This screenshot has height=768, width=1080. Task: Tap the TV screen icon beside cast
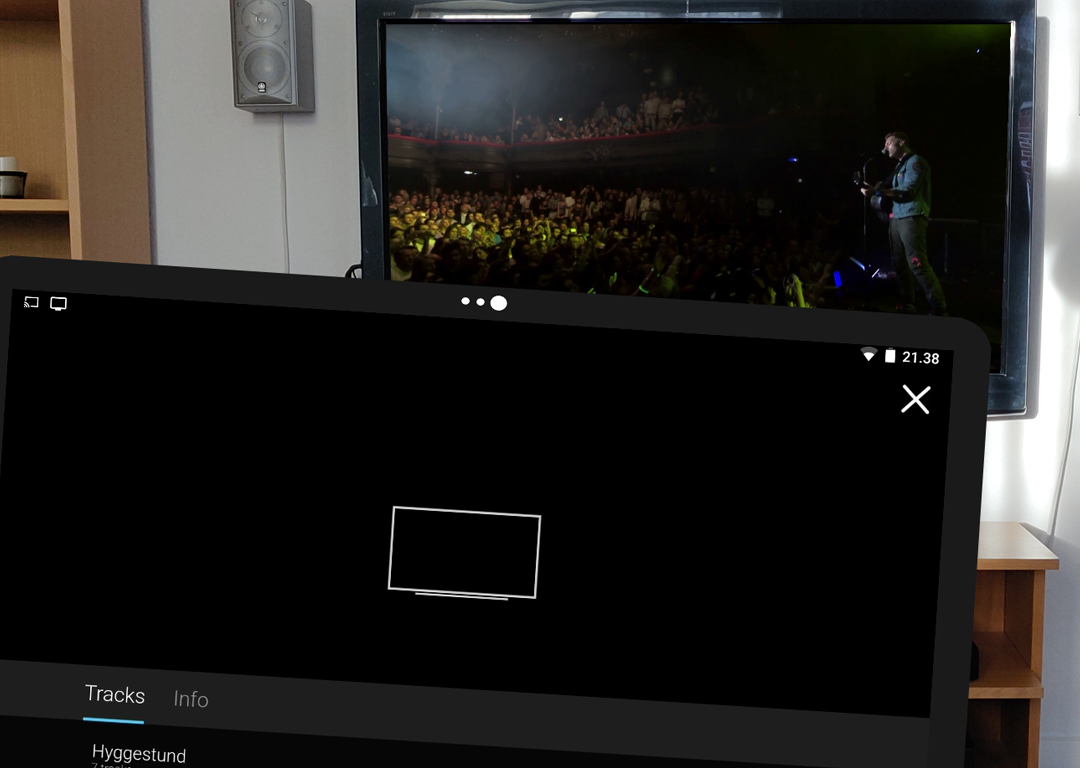tap(59, 304)
